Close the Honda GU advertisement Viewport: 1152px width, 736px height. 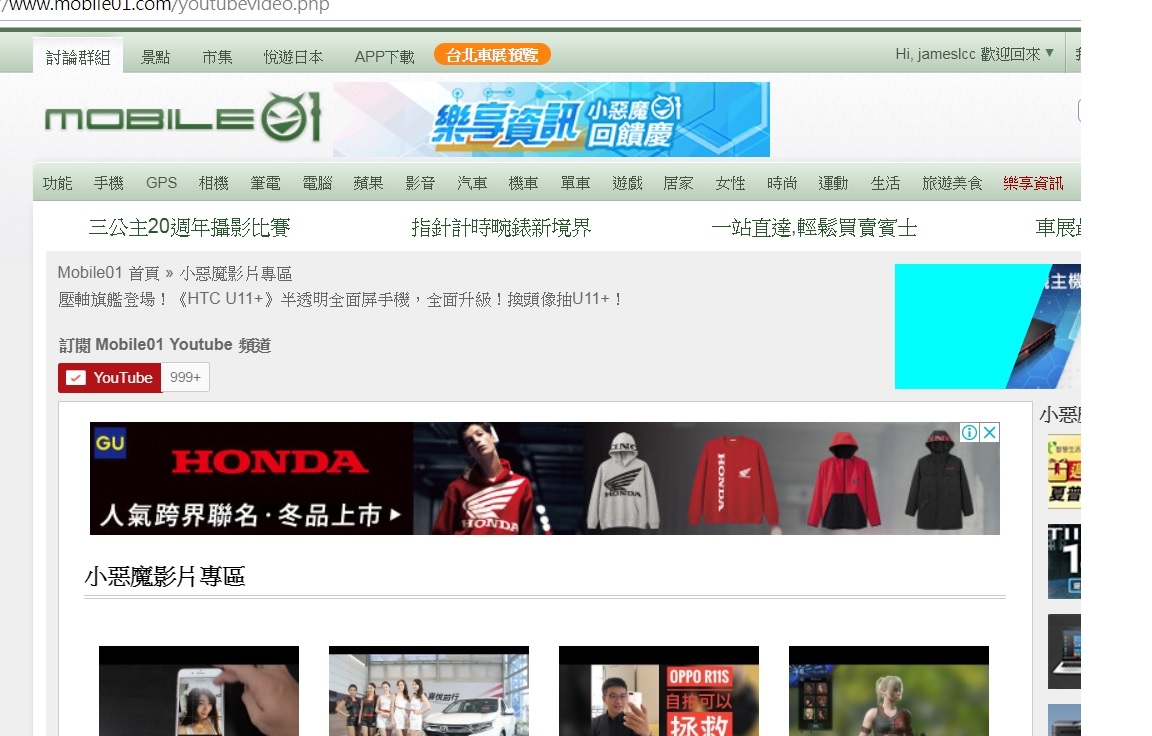pyautogui.click(x=990, y=432)
